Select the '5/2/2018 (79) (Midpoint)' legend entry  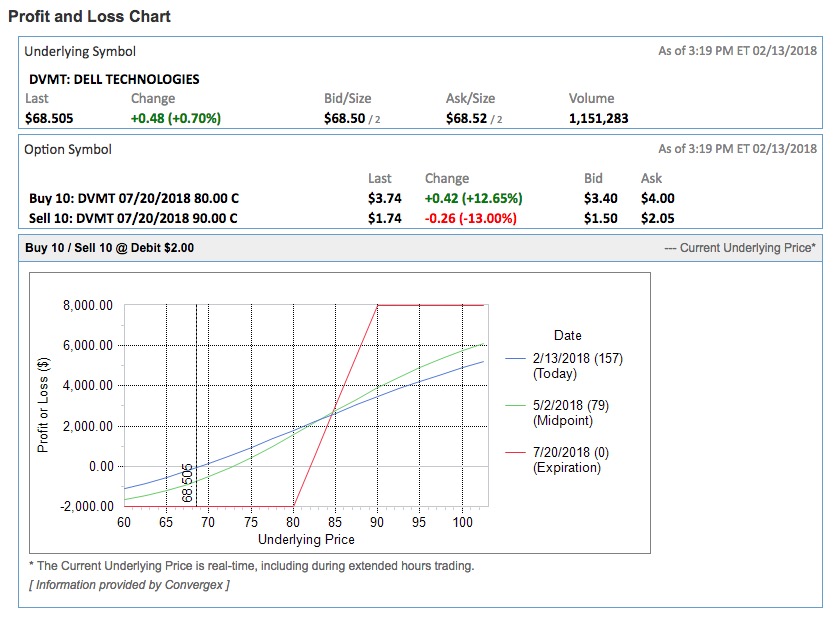click(558, 413)
